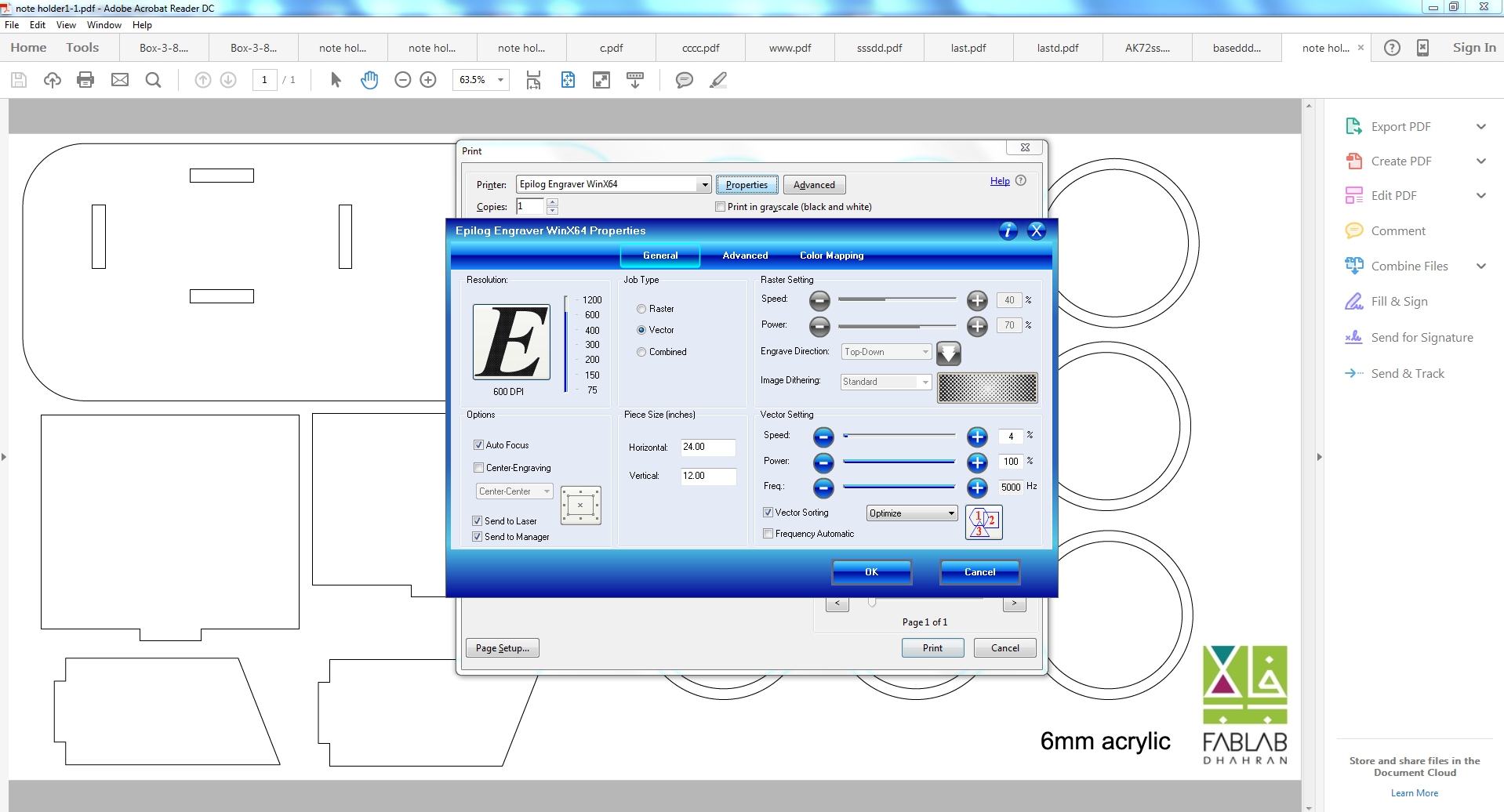Screen dimensions: 1504x812
Task: Open the Vector Sorting Optimize dropdown
Action: coord(913,513)
